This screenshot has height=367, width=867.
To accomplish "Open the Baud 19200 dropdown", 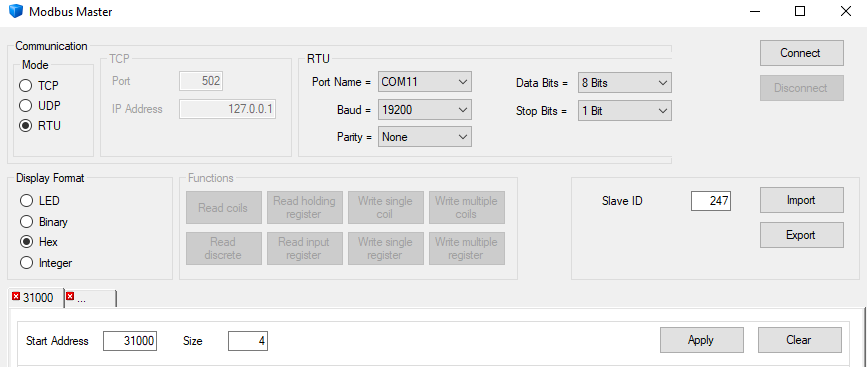I will click(x=425, y=110).
